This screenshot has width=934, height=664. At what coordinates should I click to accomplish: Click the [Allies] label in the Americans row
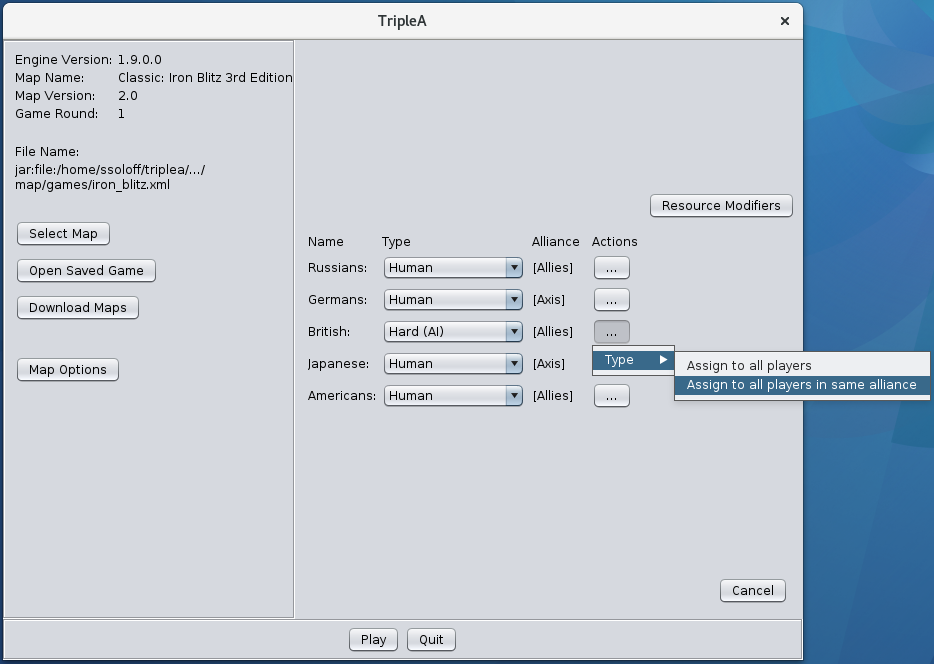[x=553, y=396]
